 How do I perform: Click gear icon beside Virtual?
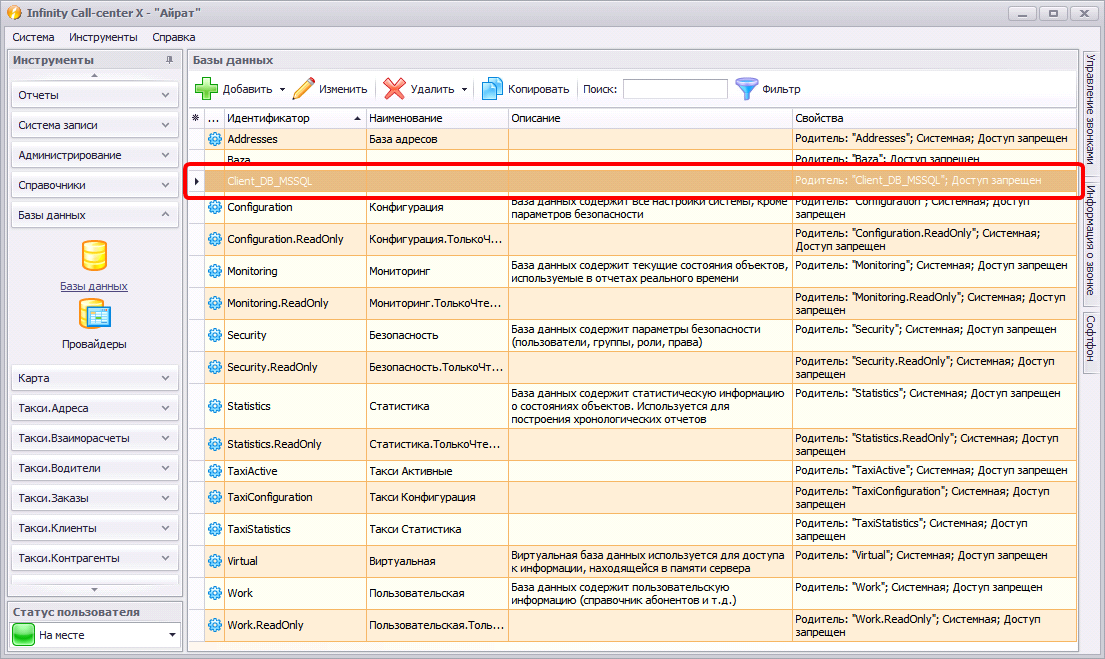click(x=215, y=561)
